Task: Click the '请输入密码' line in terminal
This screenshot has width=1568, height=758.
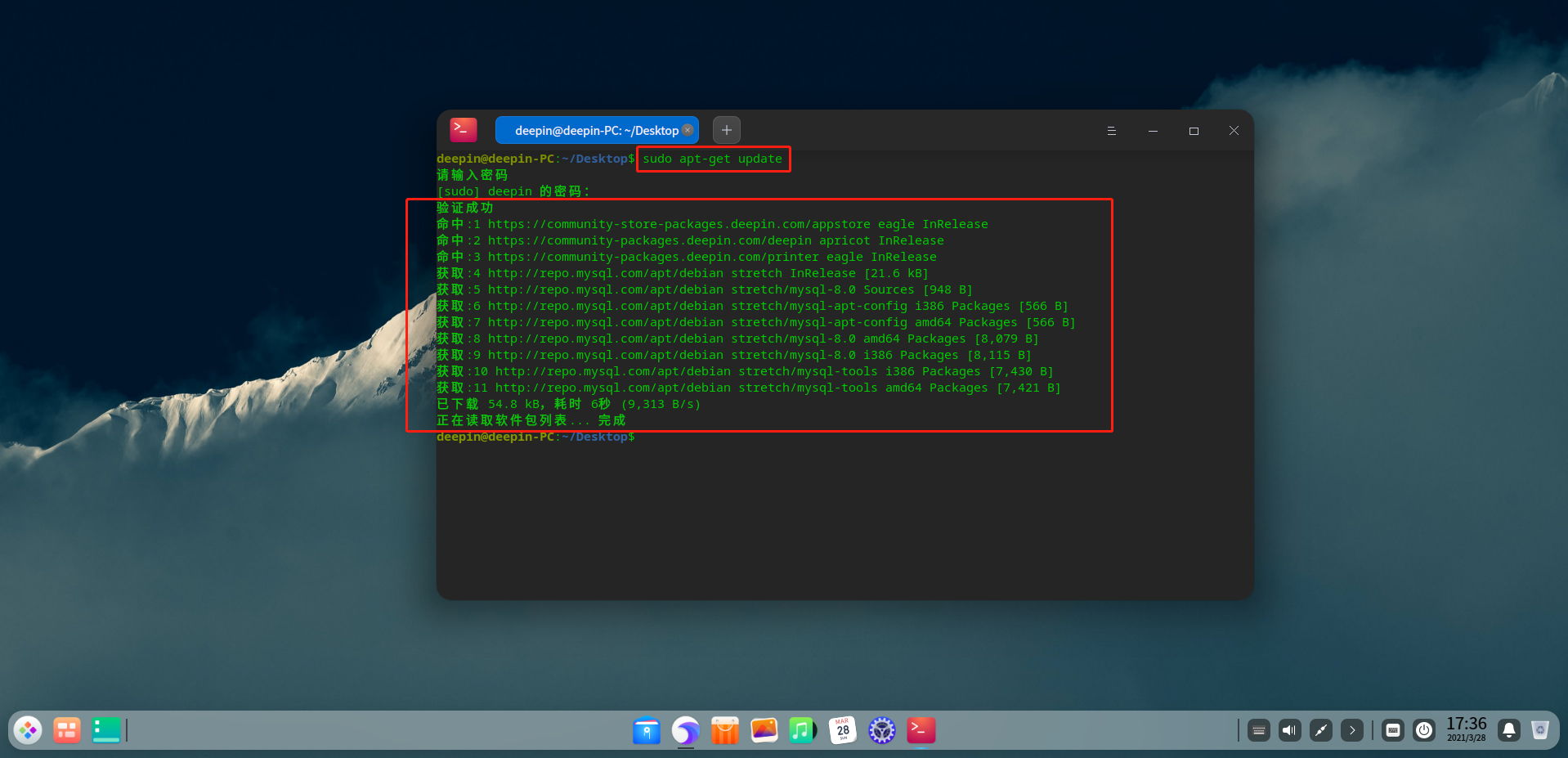Action: click(x=472, y=175)
